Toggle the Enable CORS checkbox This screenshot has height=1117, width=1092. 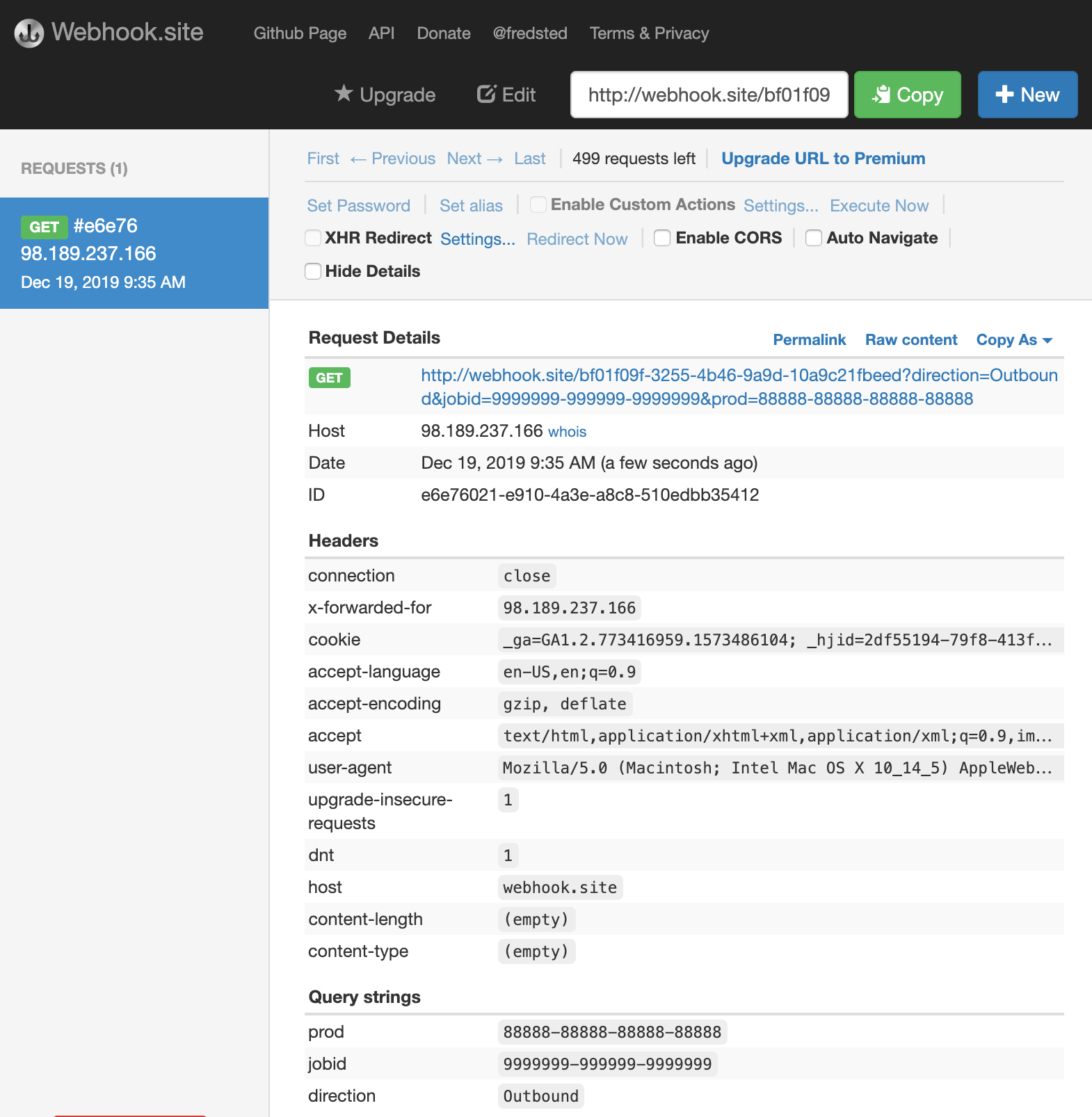(662, 238)
